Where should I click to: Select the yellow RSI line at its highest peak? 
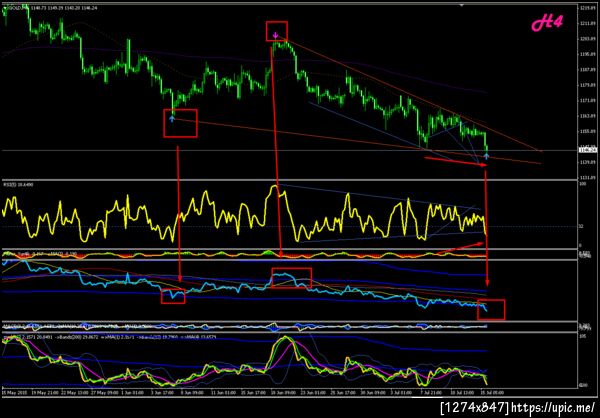tap(274, 188)
